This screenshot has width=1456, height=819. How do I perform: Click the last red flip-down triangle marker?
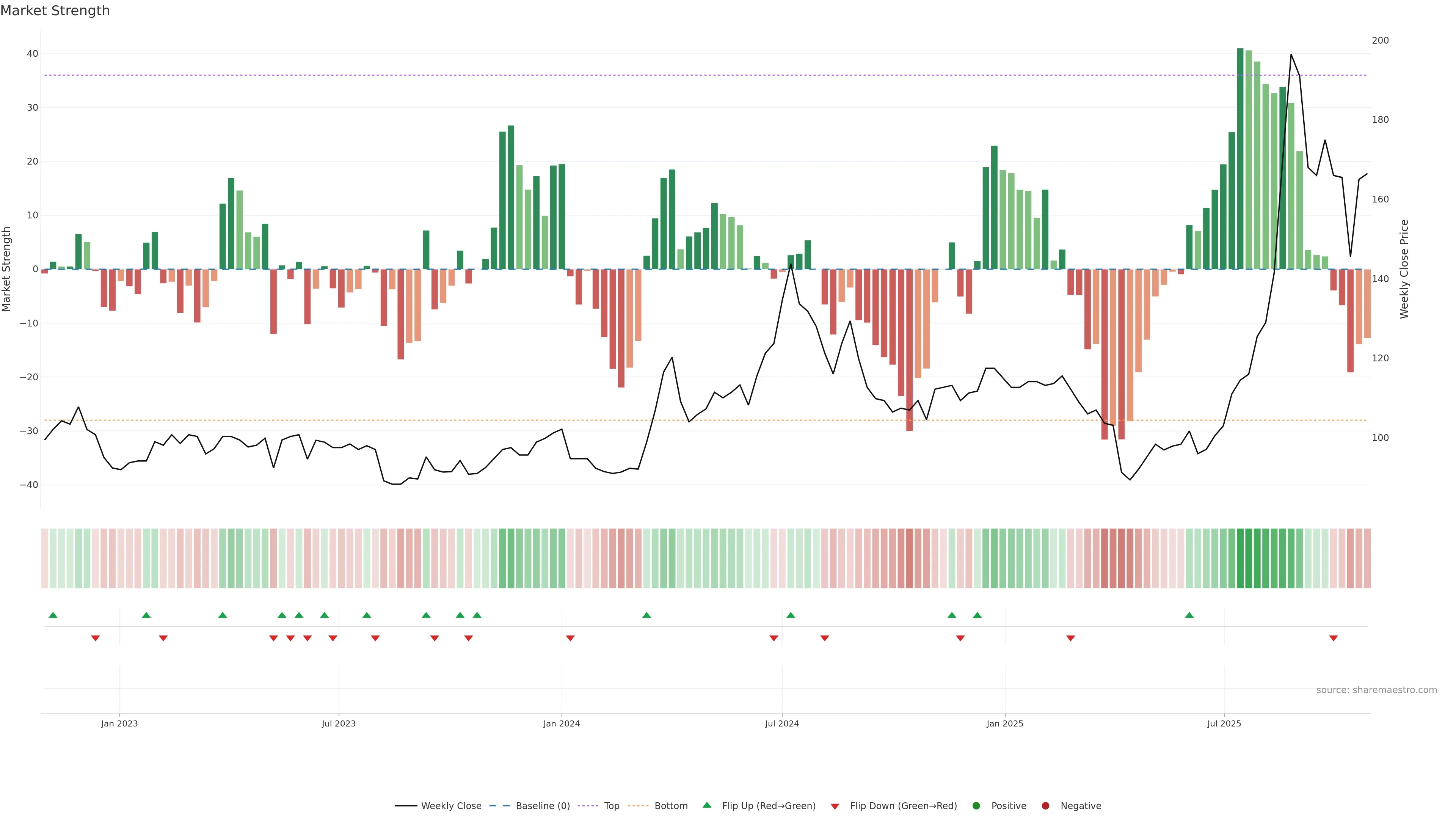(1334, 638)
